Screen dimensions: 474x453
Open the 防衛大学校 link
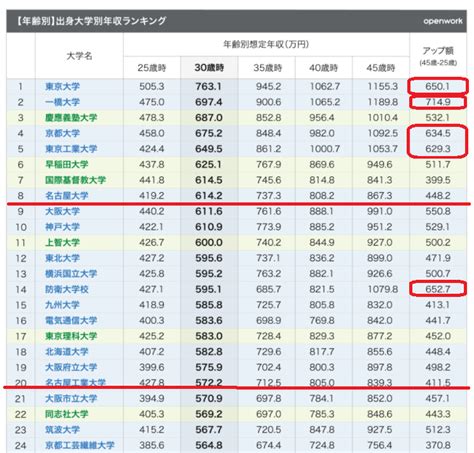pos(67,289)
